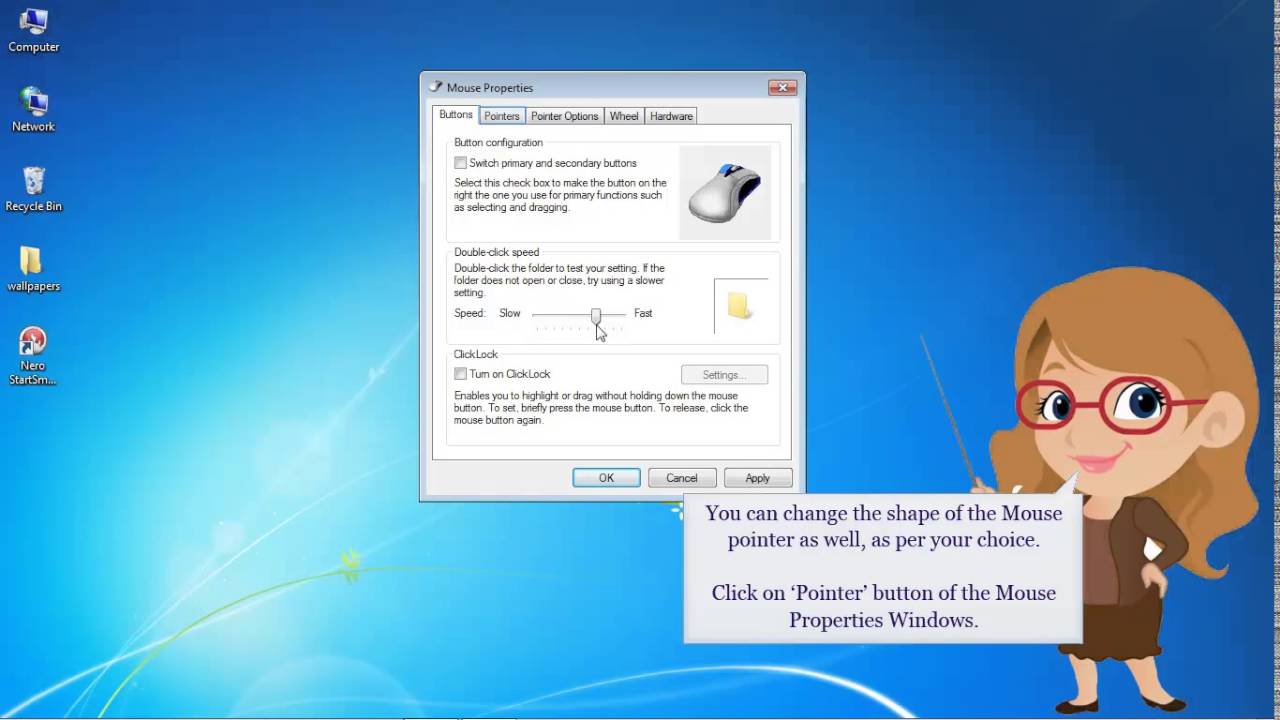Open the Wheel tab

point(624,116)
